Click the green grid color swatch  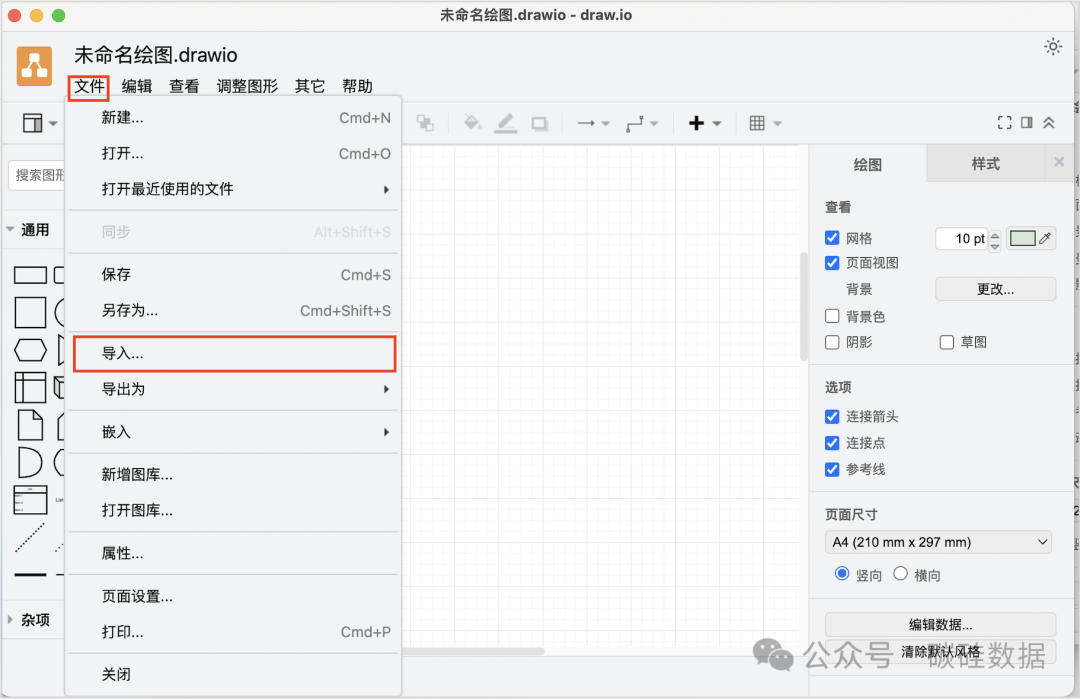[x=1023, y=238]
